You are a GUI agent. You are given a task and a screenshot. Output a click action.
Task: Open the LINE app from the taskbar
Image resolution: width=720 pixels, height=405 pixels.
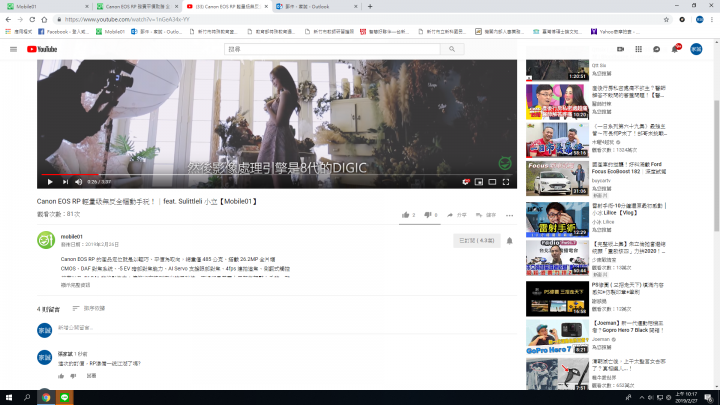point(64,398)
